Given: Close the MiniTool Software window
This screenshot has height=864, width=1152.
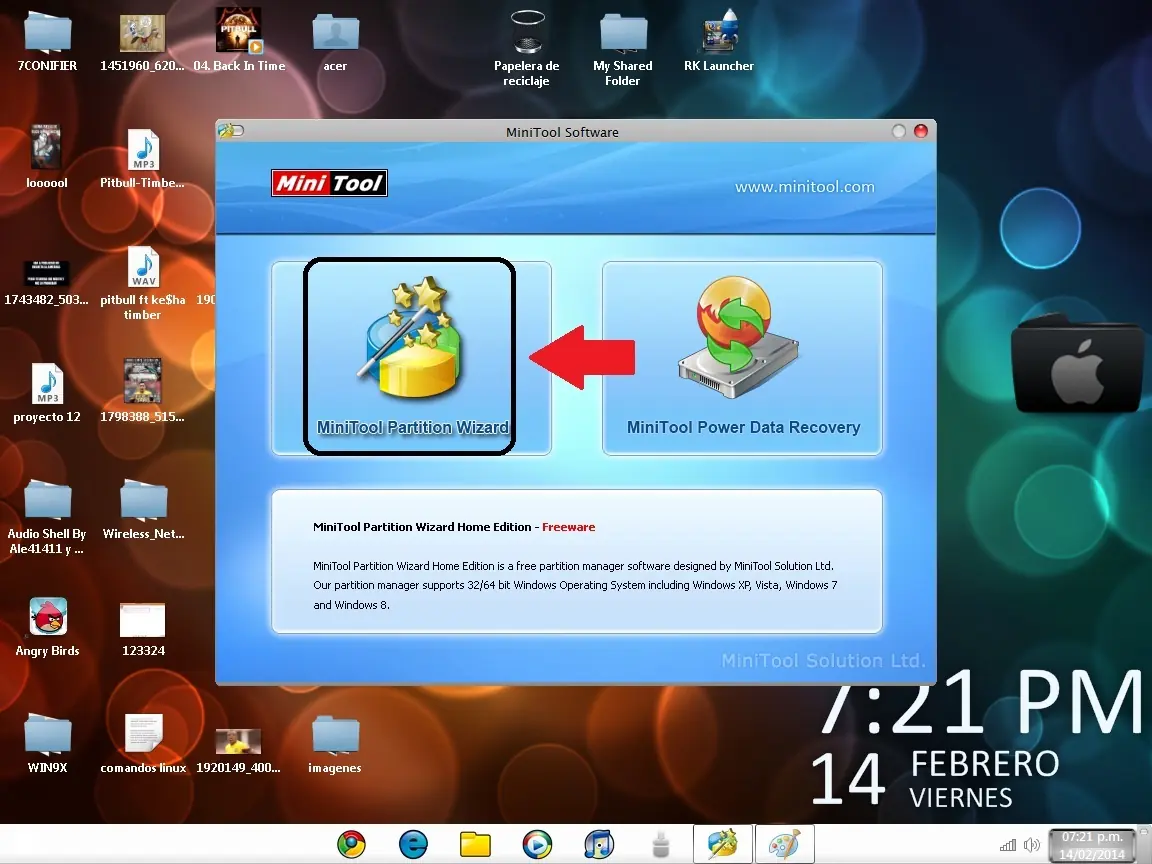Looking at the screenshot, I should (921, 131).
